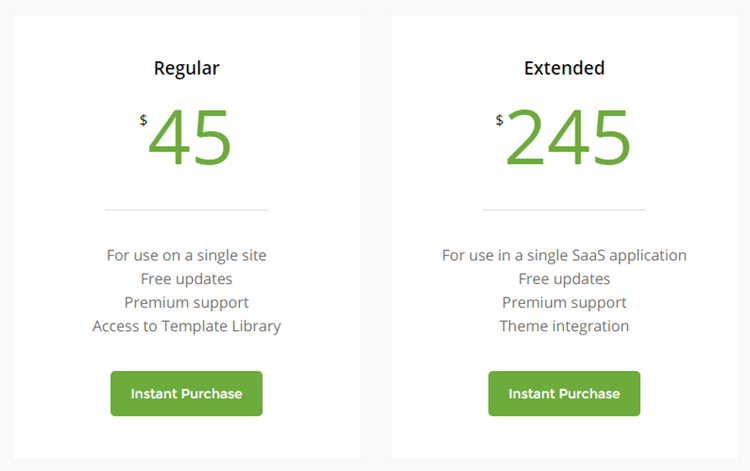
Task: Click 'Premium support' in Extended card
Action: coord(564,303)
